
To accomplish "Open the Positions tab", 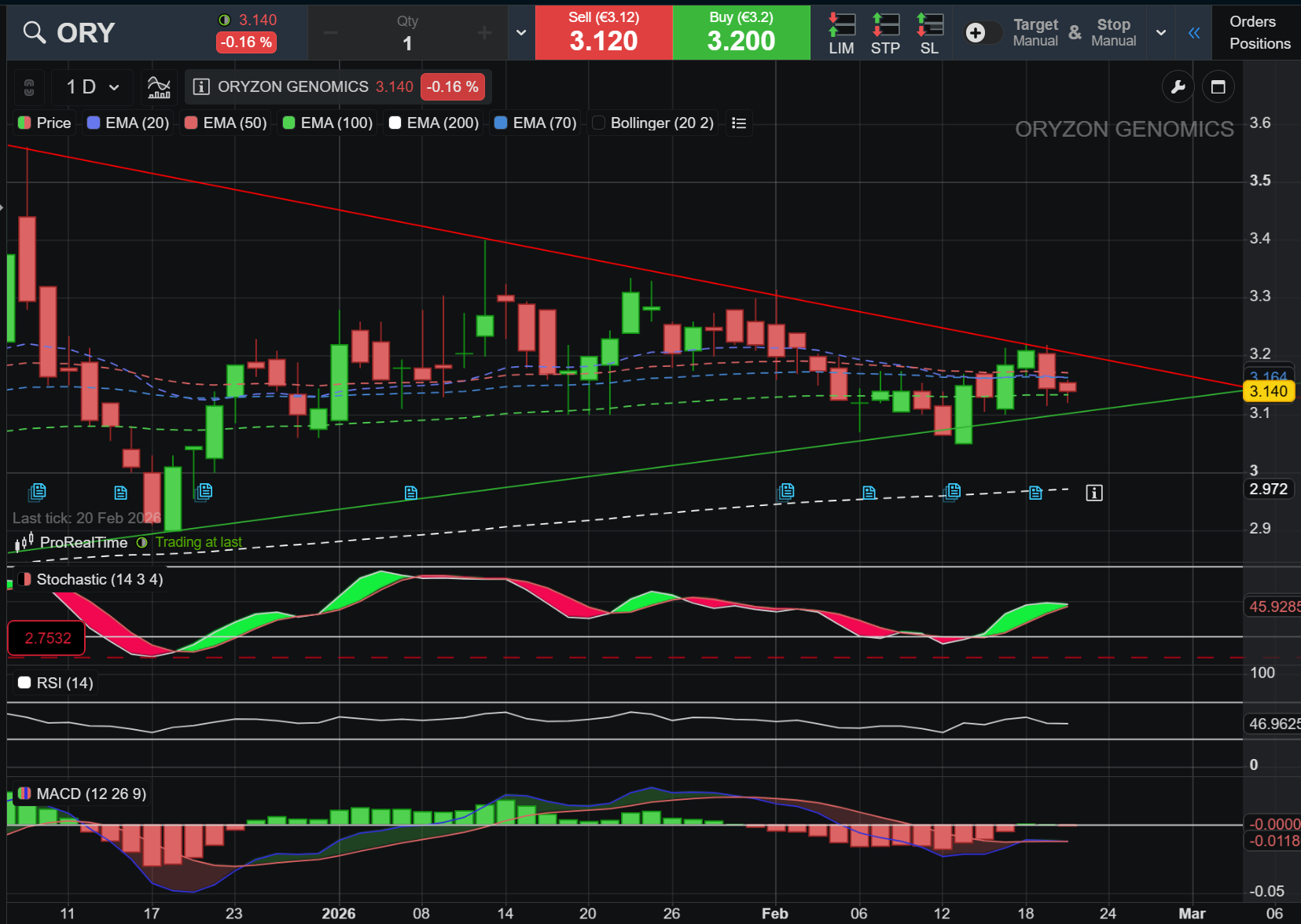I will coord(1259,44).
